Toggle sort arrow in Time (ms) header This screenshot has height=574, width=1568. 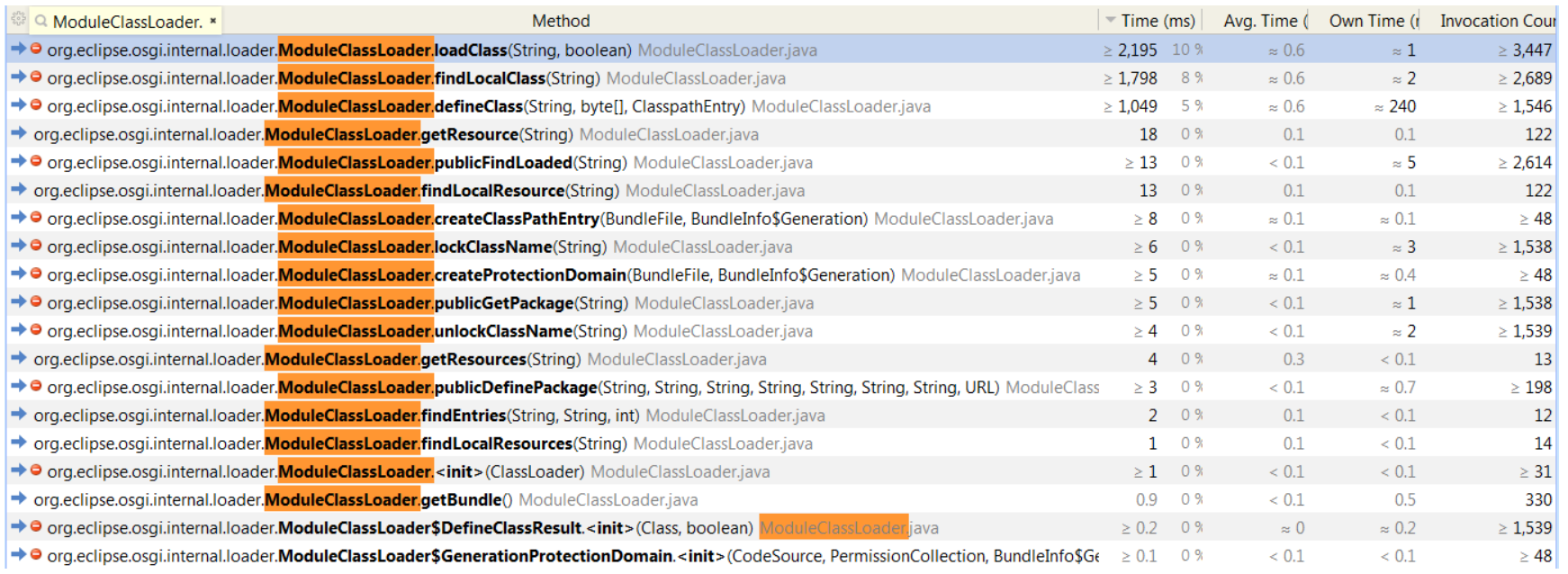(x=1111, y=21)
